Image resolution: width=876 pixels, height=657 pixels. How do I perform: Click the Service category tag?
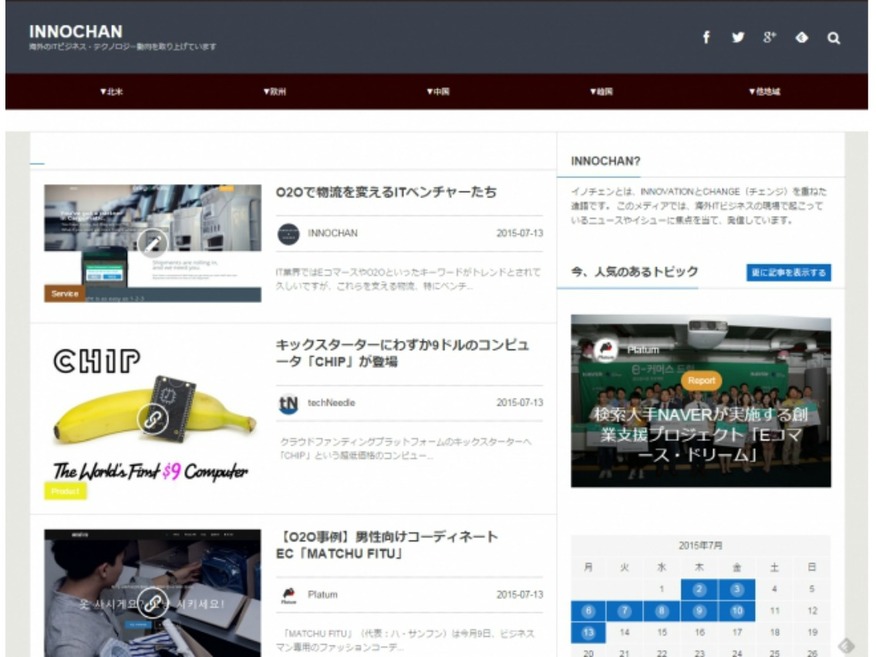[x=65, y=293]
